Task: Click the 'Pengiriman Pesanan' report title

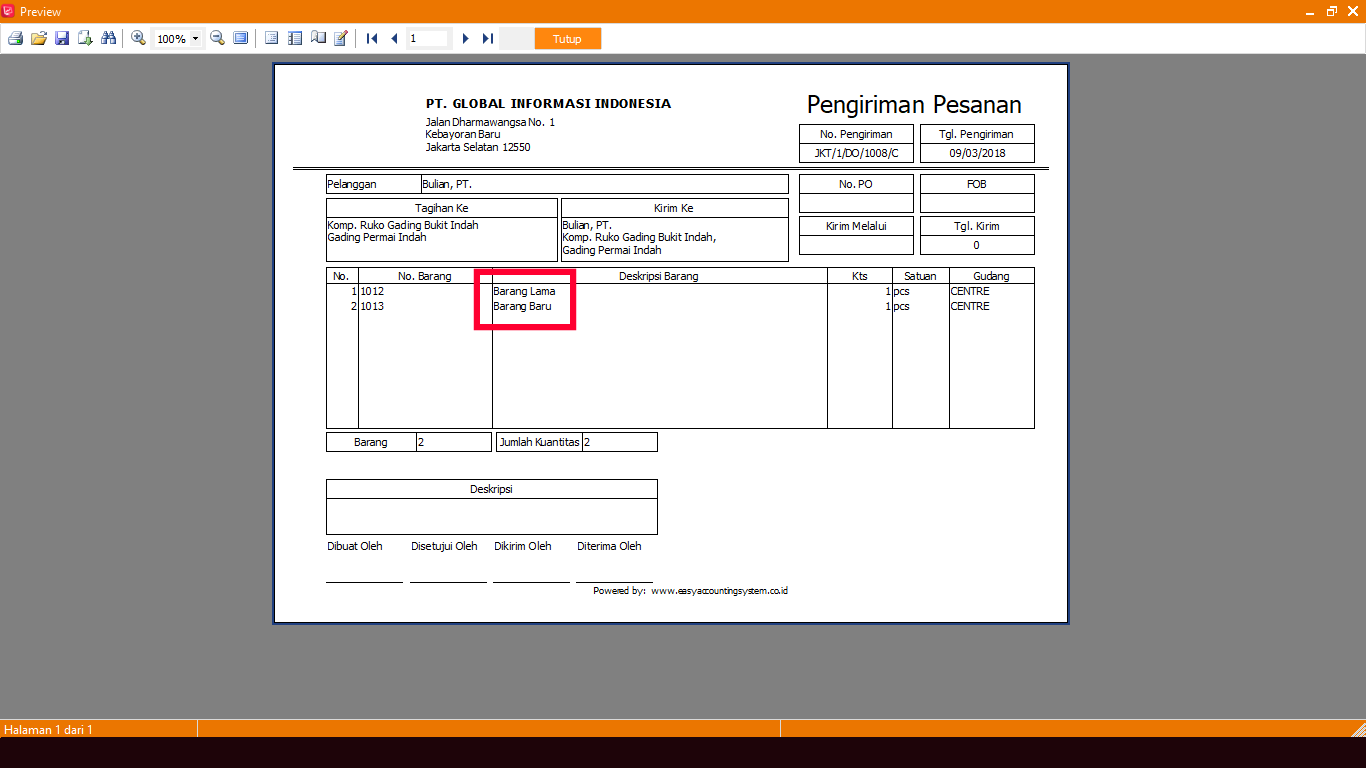Action: tap(914, 105)
